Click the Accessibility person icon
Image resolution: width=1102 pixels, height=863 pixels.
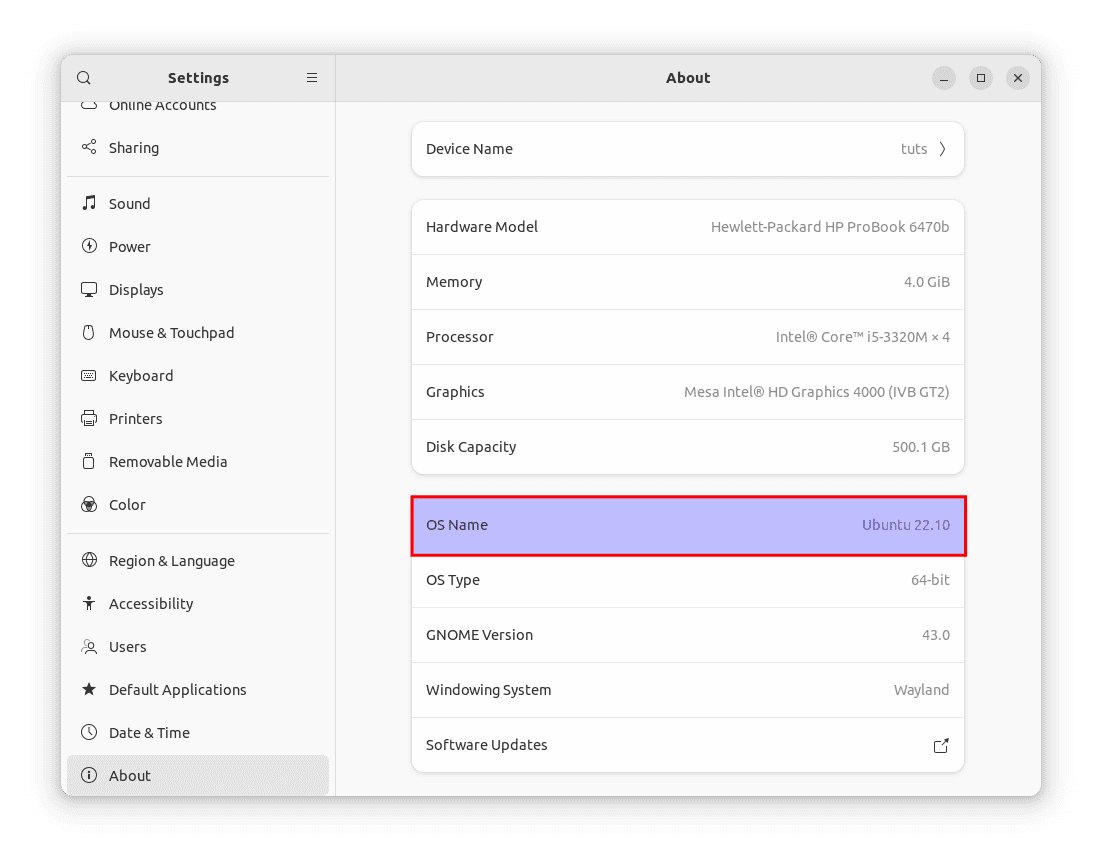click(89, 603)
